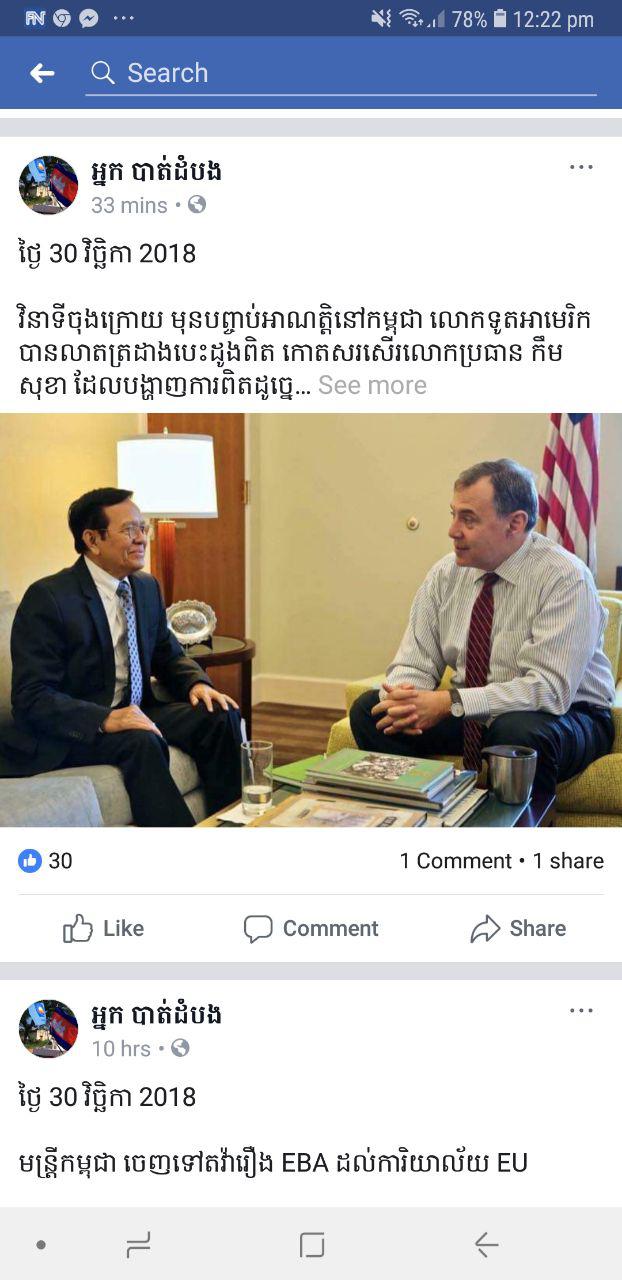
Task: Open the meeting photo in the first post
Action: pyautogui.click(x=311, y=620)
